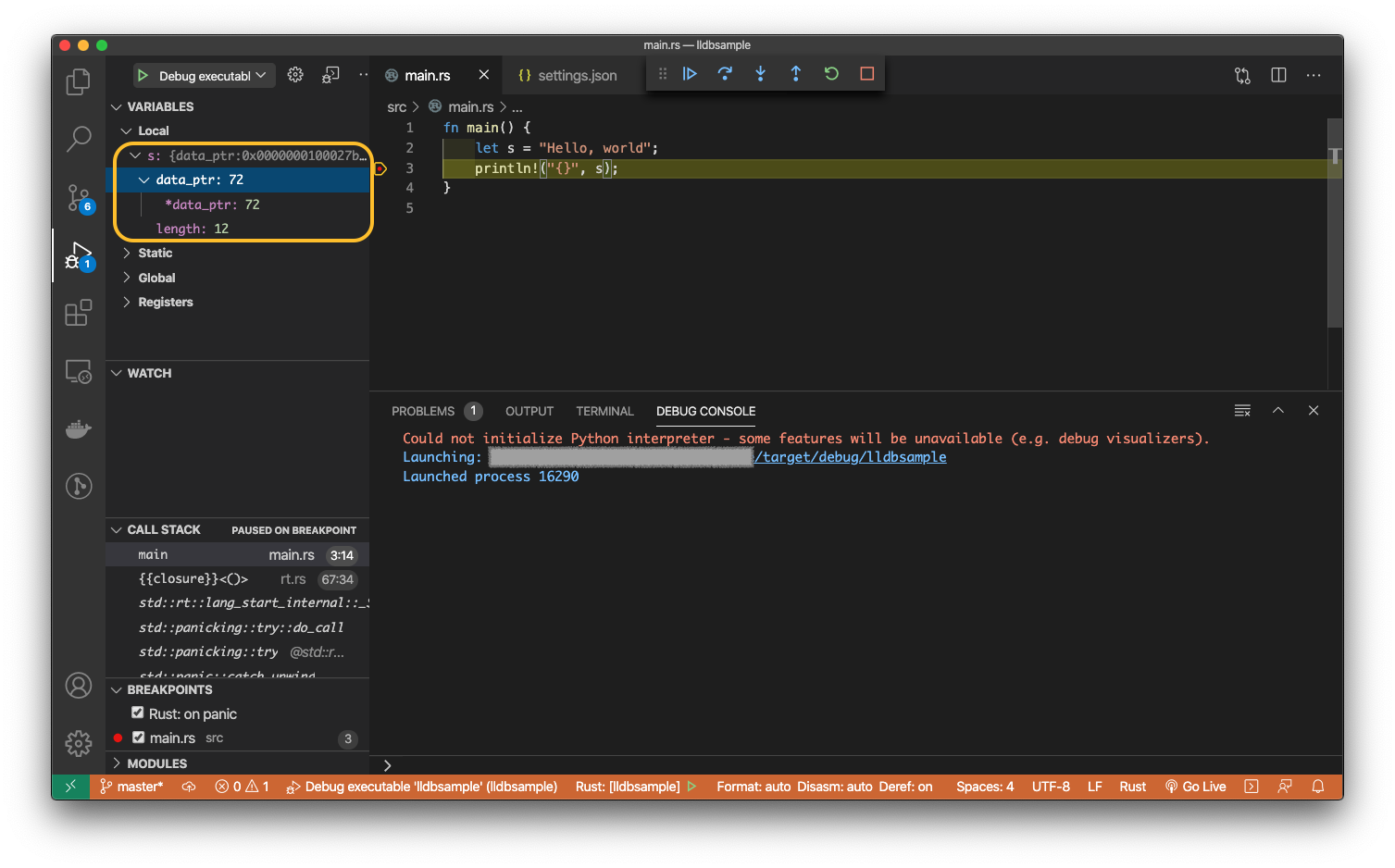Click Go Live in the status bar
Viewport: 1395px width, 868px height.
(x=1195, y=787)
